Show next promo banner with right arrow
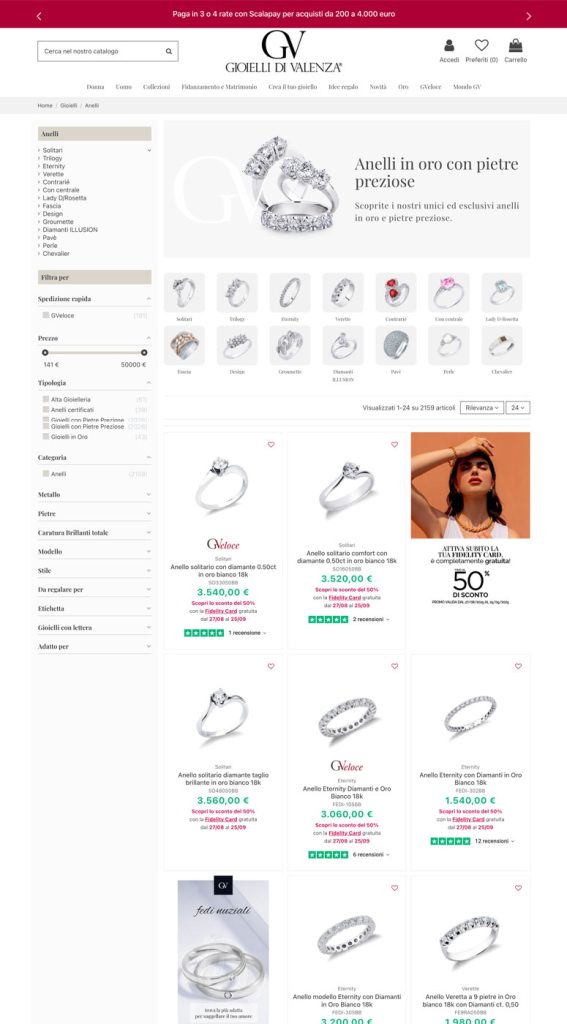Screen dimensions: 567x1024 point(528,16)
